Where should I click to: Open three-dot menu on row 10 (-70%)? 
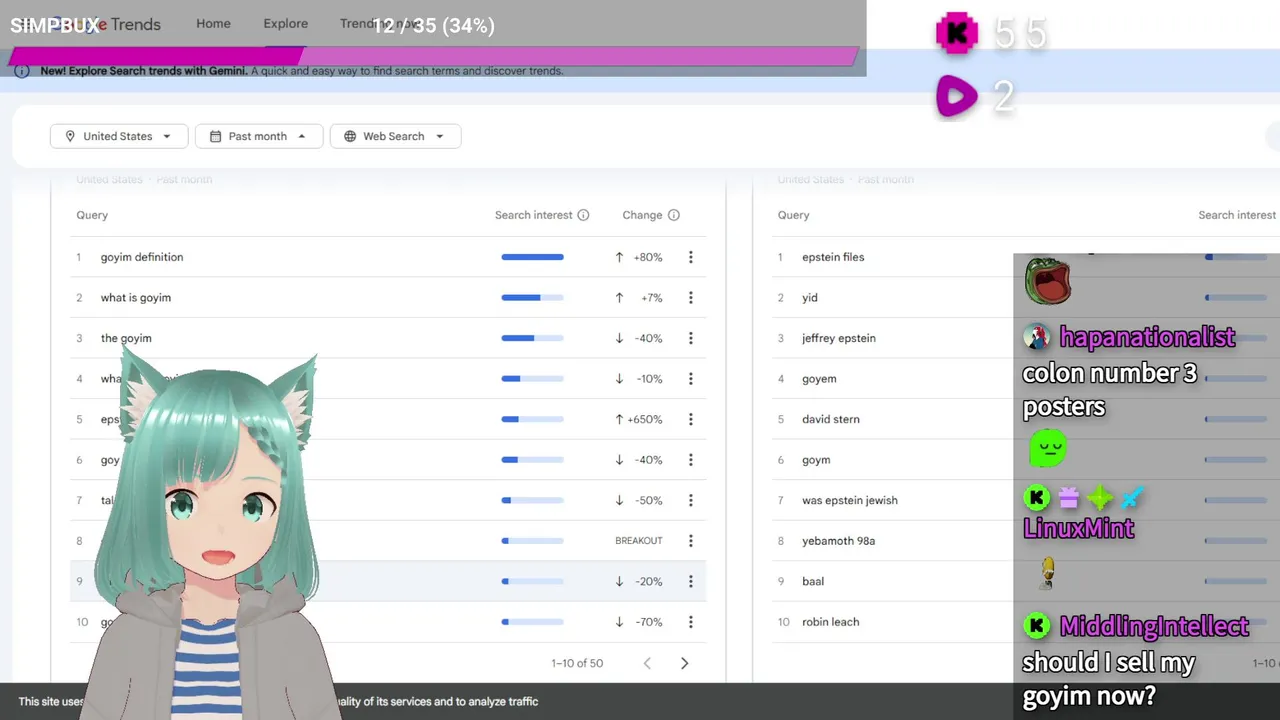(690, 622)
